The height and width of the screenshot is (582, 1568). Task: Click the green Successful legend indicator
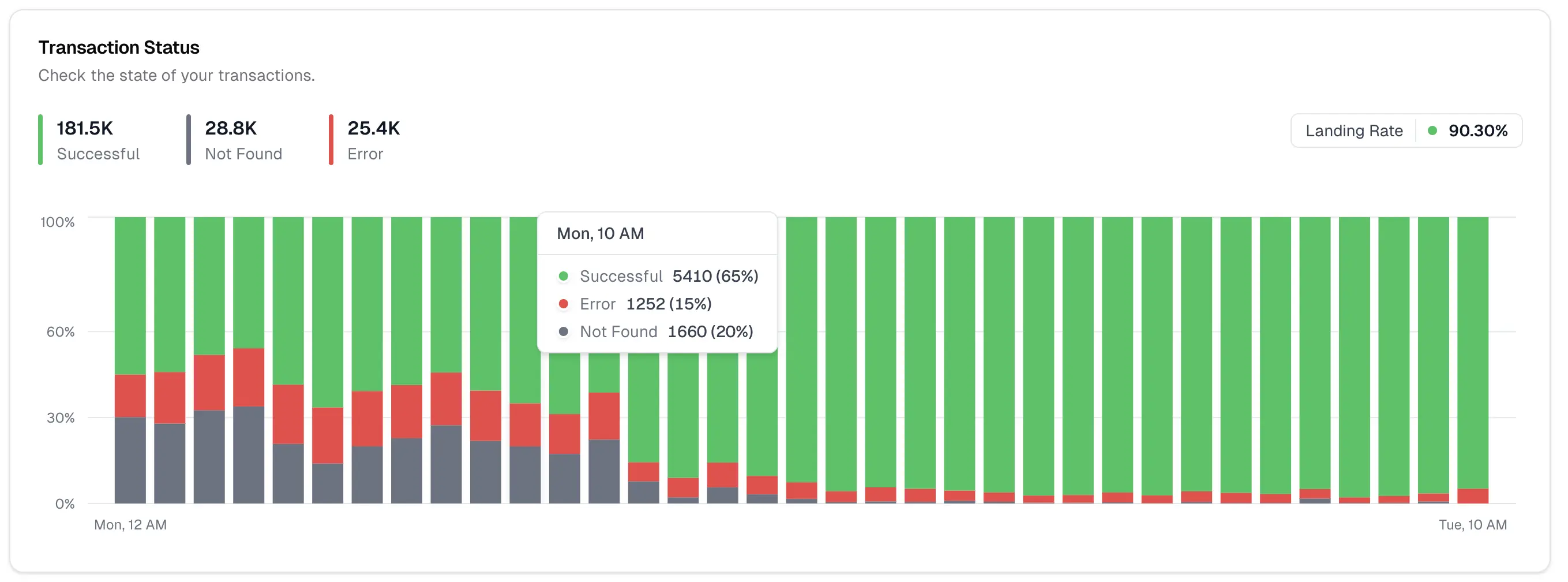(x=41, y=139)
